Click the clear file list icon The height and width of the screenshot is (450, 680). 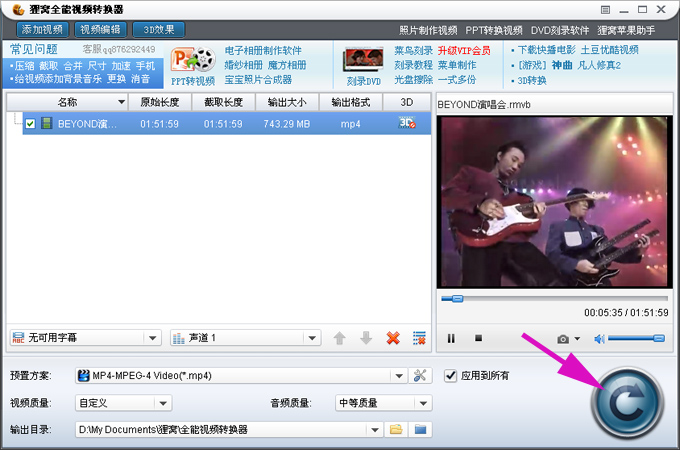[419, 338]
